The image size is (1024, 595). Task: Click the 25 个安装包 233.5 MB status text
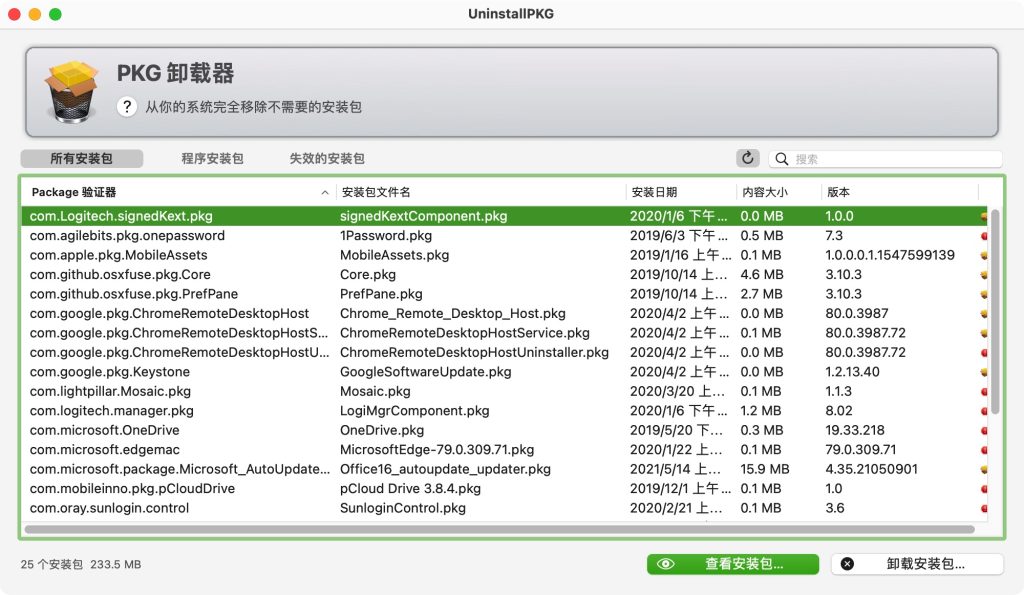pos(81,564)
